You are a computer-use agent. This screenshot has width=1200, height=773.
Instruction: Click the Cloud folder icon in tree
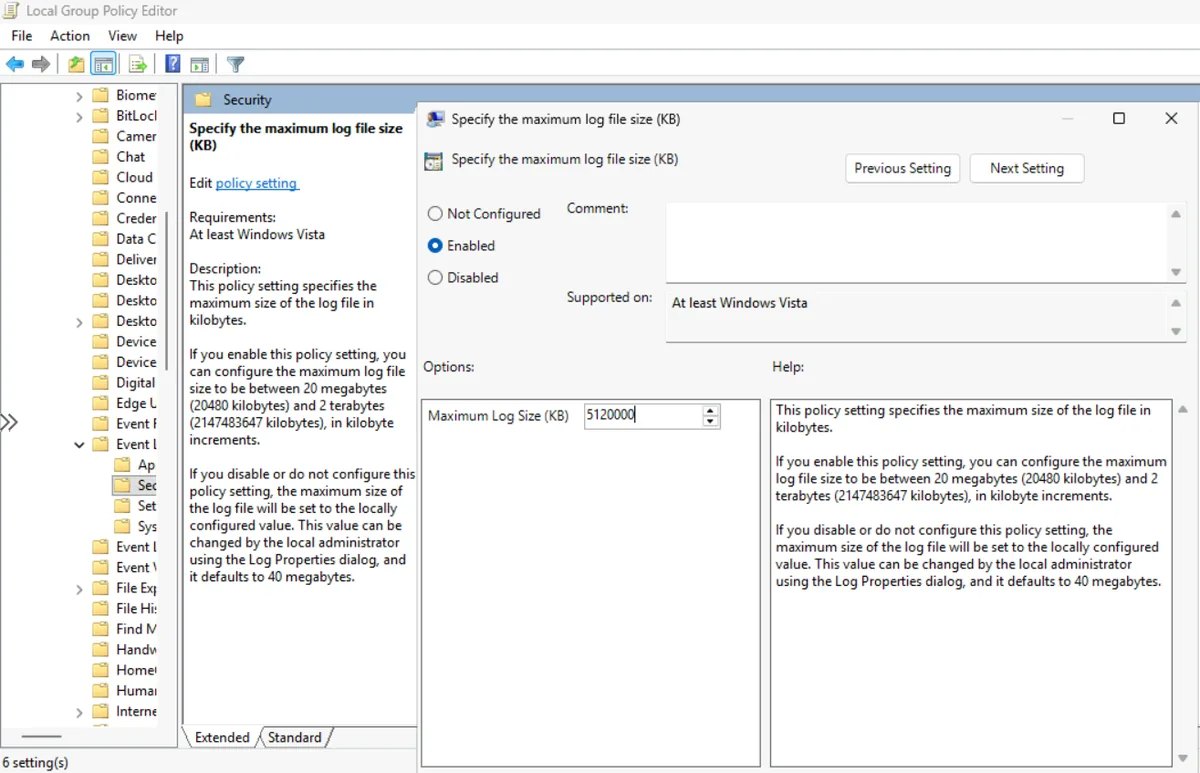100,177
